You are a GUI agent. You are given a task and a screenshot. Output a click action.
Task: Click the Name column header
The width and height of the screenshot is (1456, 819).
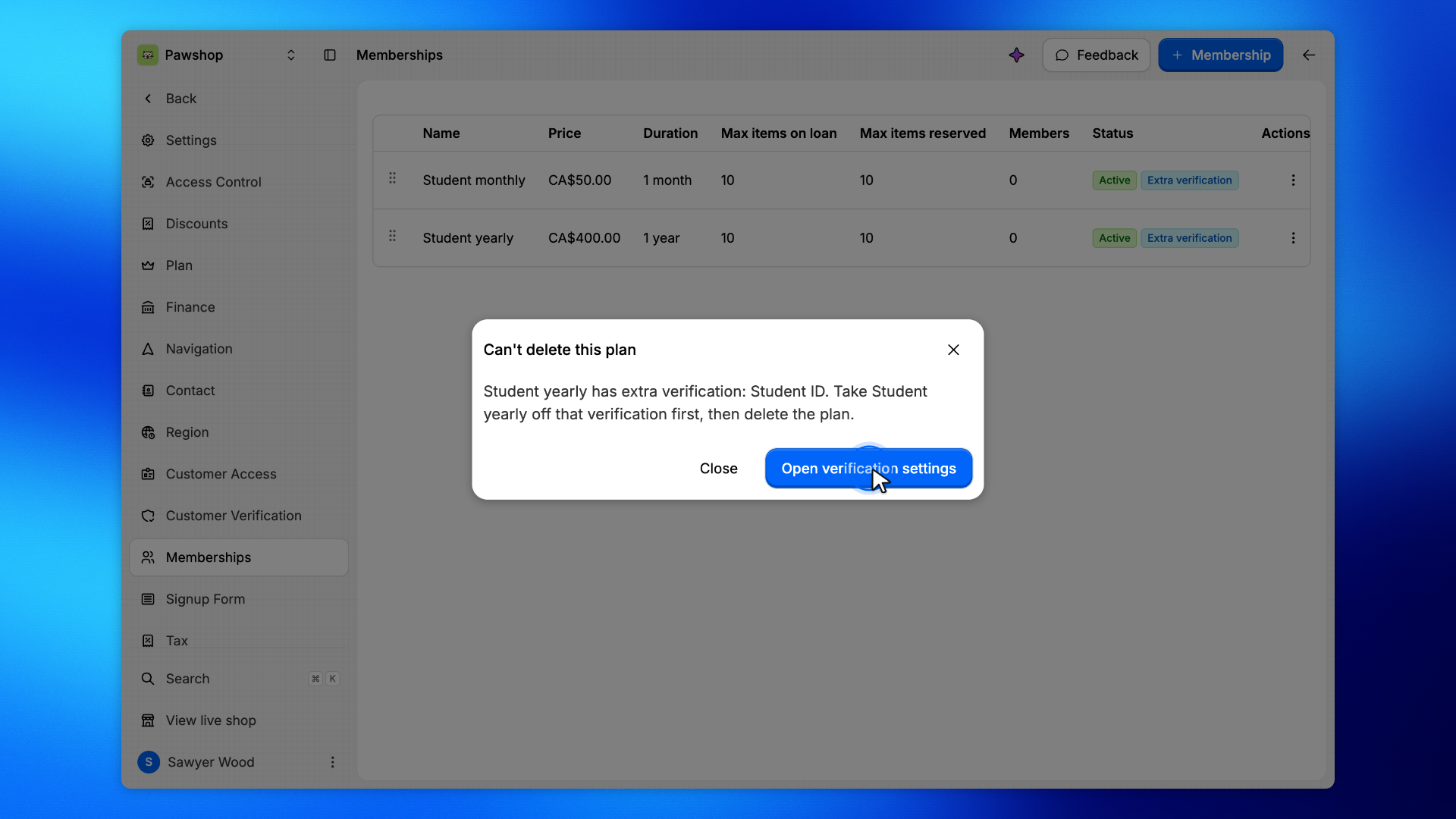click(x=441, y=133)
